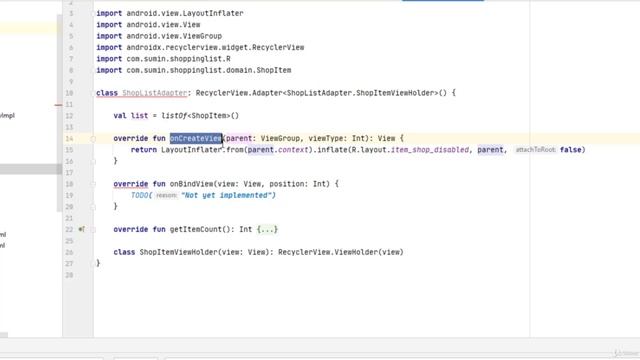
Task: Click the closing fold marker on line 20
Action: [x=93, y=207]
